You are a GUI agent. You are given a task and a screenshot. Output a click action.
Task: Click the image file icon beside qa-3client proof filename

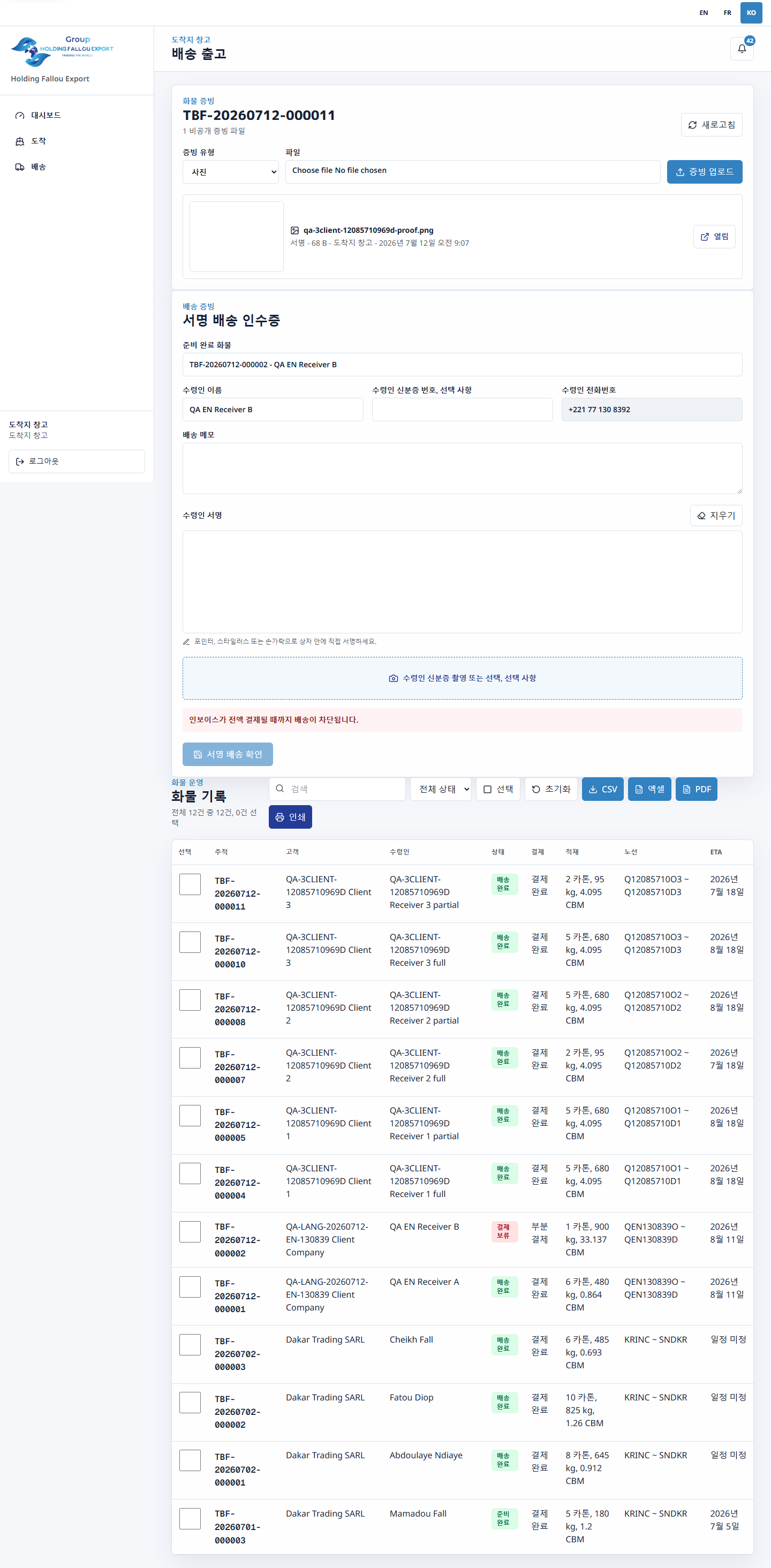295,230
